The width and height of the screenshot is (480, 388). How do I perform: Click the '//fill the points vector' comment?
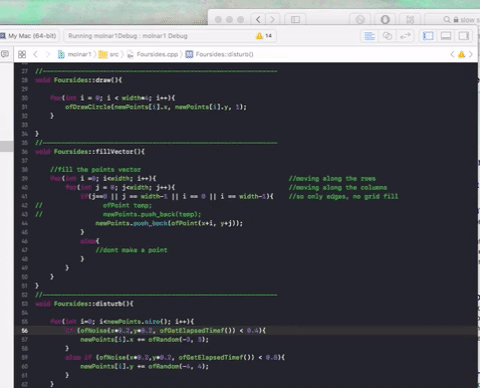pyautogui.click(x=95, y=170)
